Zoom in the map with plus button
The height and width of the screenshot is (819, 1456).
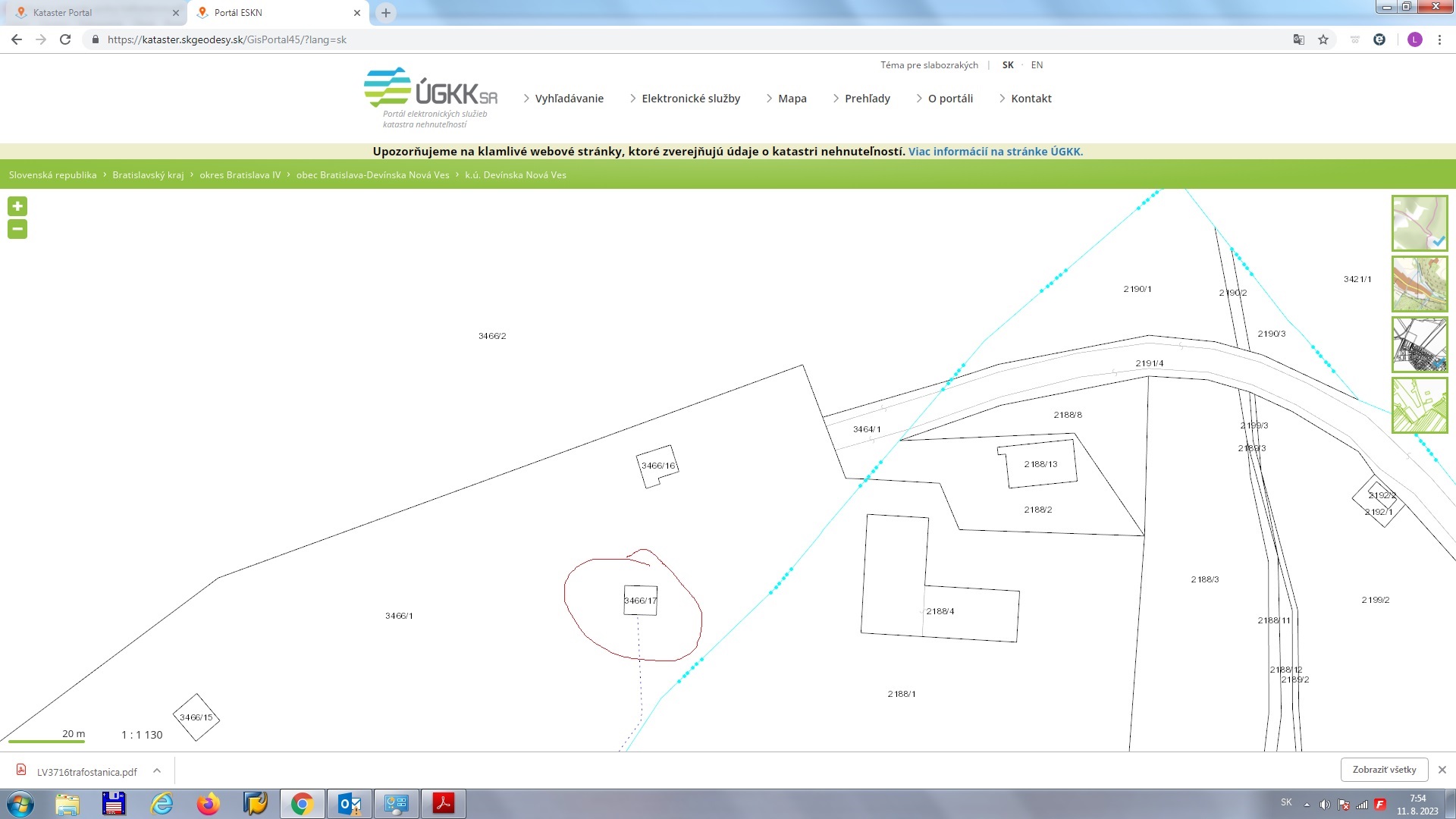(17, 206)
